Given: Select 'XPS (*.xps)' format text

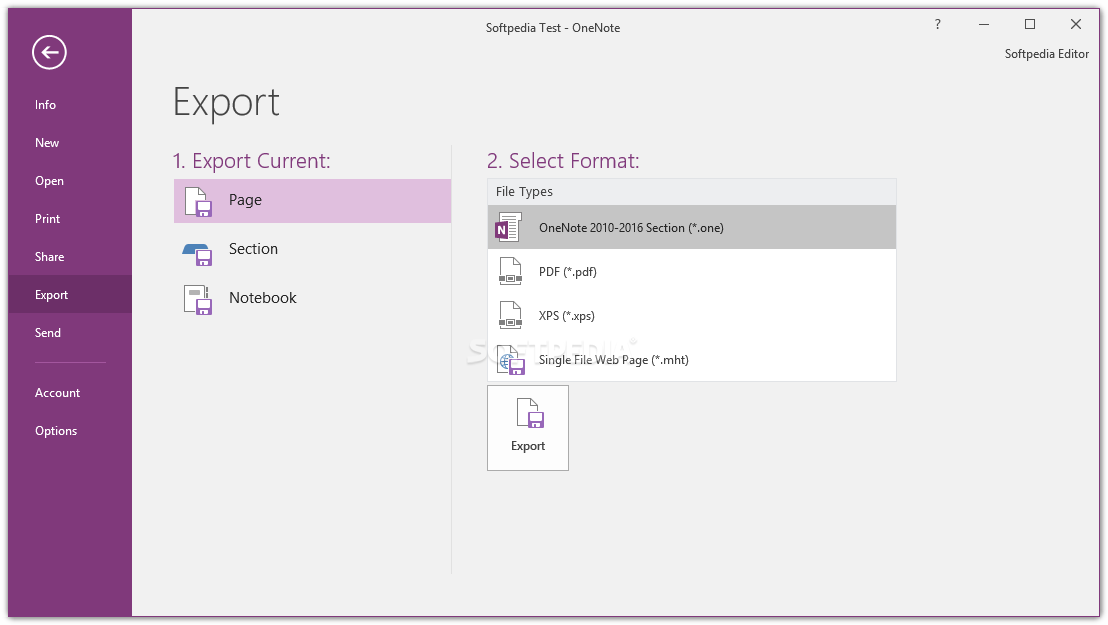Looking at the screenshot, I should pyautogui.click(x=567, y=315).
